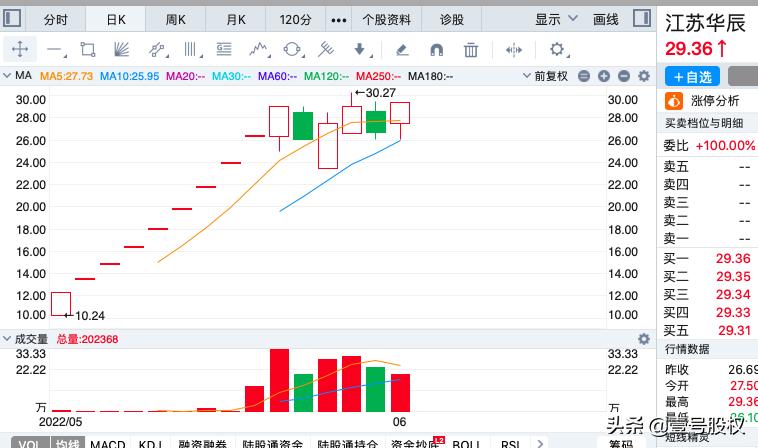Select the fan lines drawing tool
The width and height of the screenshot is (758, 448).
click(121, 49)
